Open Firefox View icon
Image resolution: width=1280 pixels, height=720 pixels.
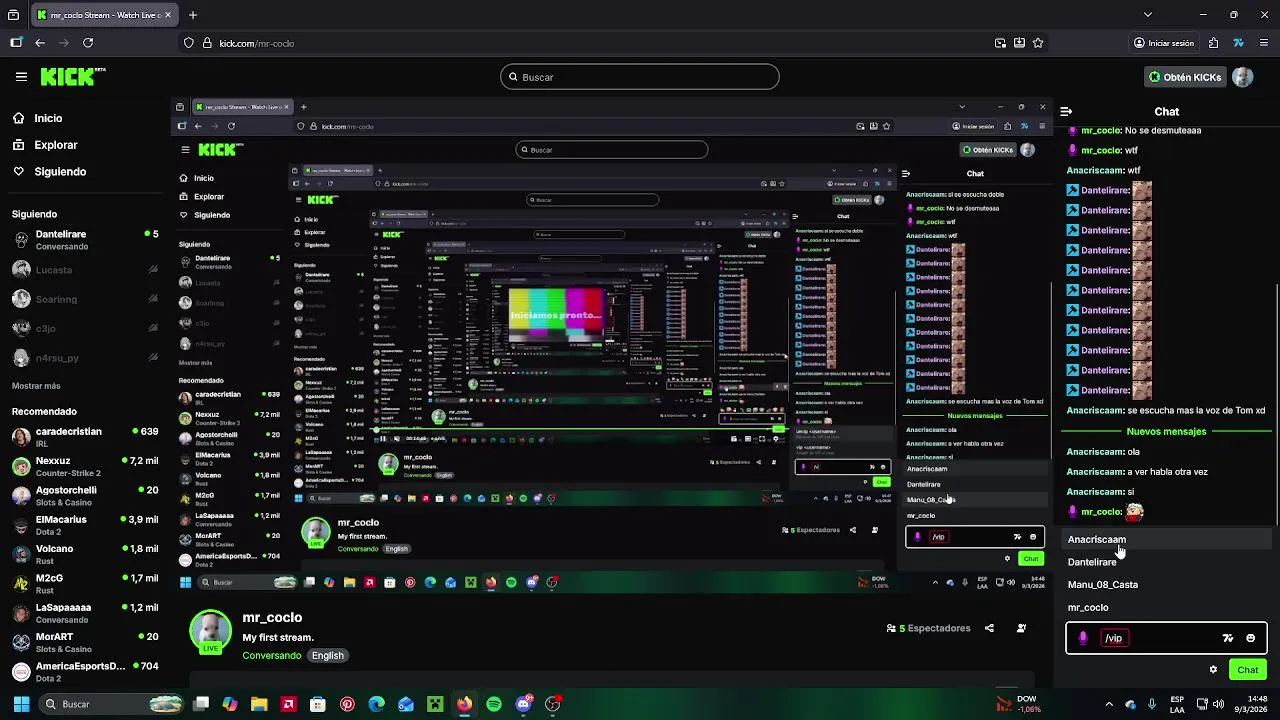[13, 15]
